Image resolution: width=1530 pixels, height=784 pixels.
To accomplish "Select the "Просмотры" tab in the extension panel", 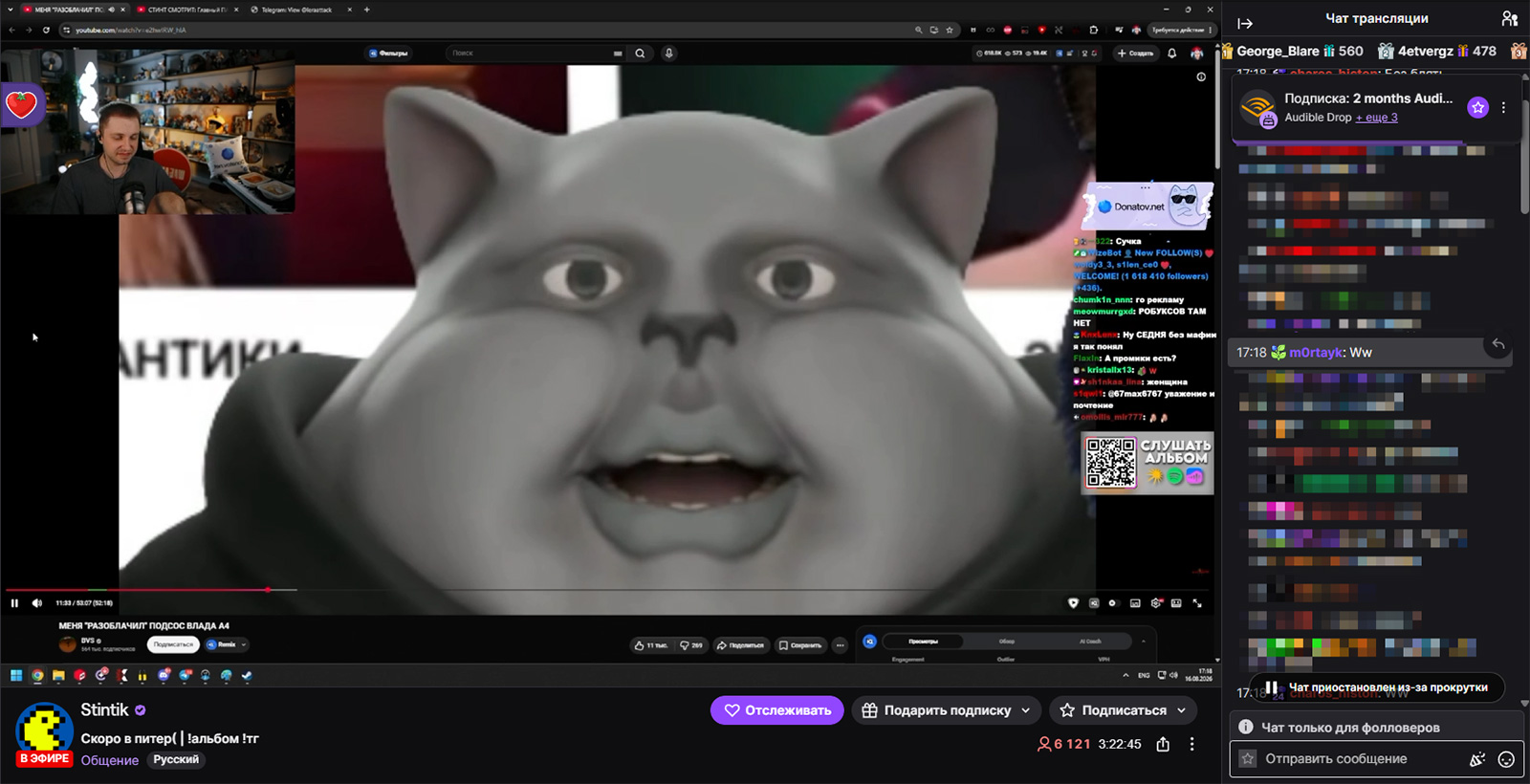I will pos(923,642).
